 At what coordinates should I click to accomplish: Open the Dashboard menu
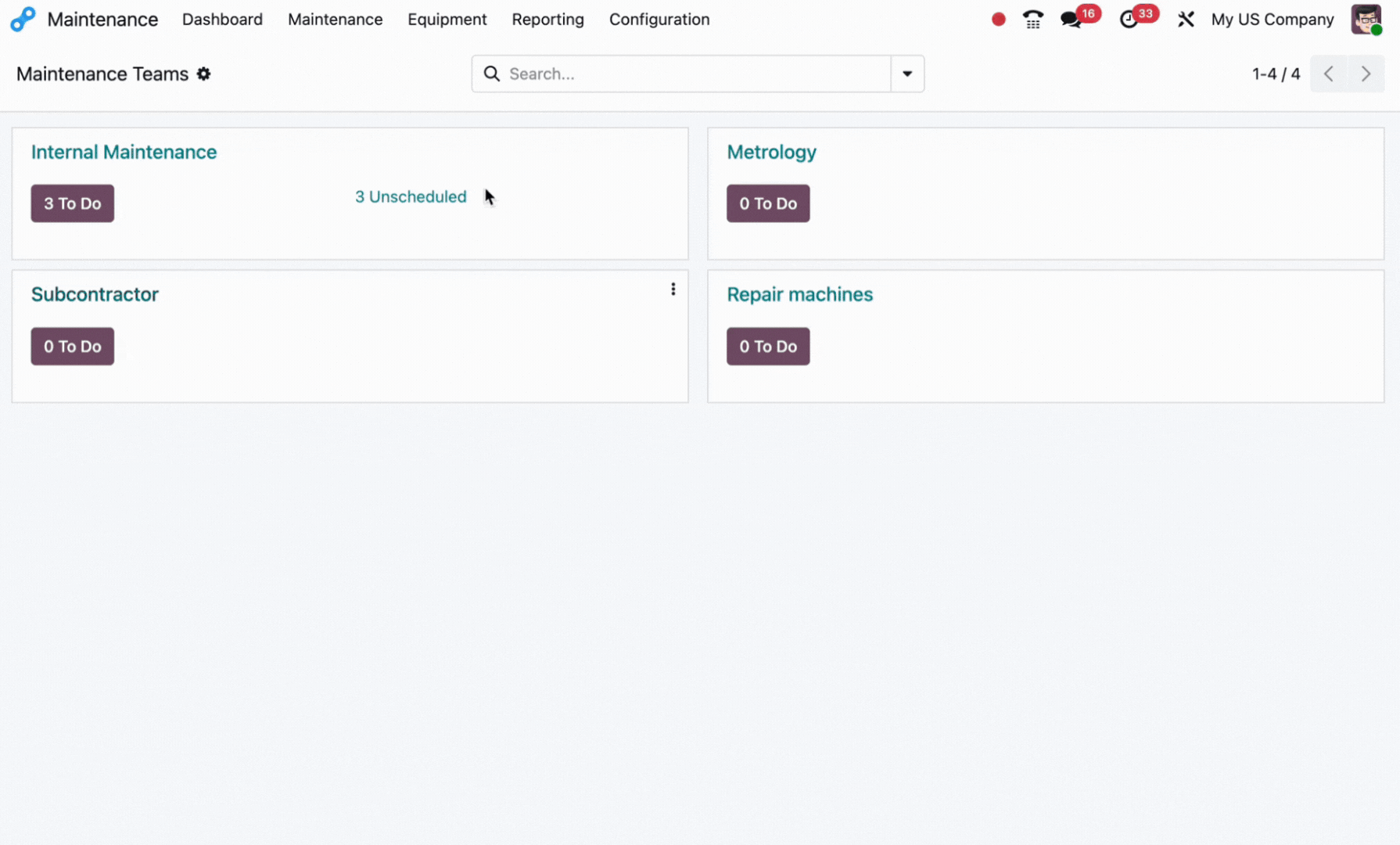(222, 20)
